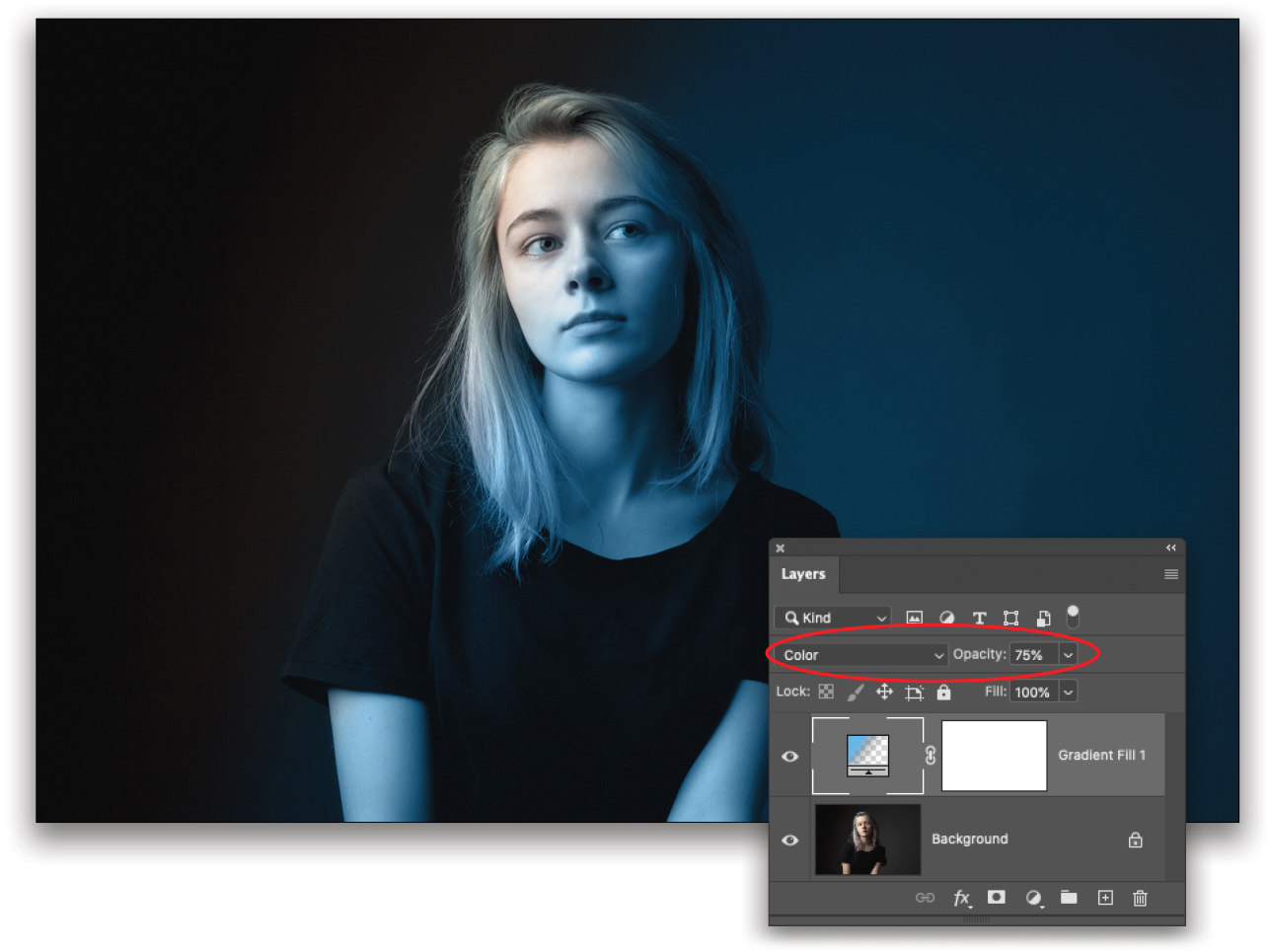Image resolution: width=1270 pixels, height=952 pixels.
Task: Create a new group with the folder icon
Action: pyautogui.click(x=1069, y=898)
